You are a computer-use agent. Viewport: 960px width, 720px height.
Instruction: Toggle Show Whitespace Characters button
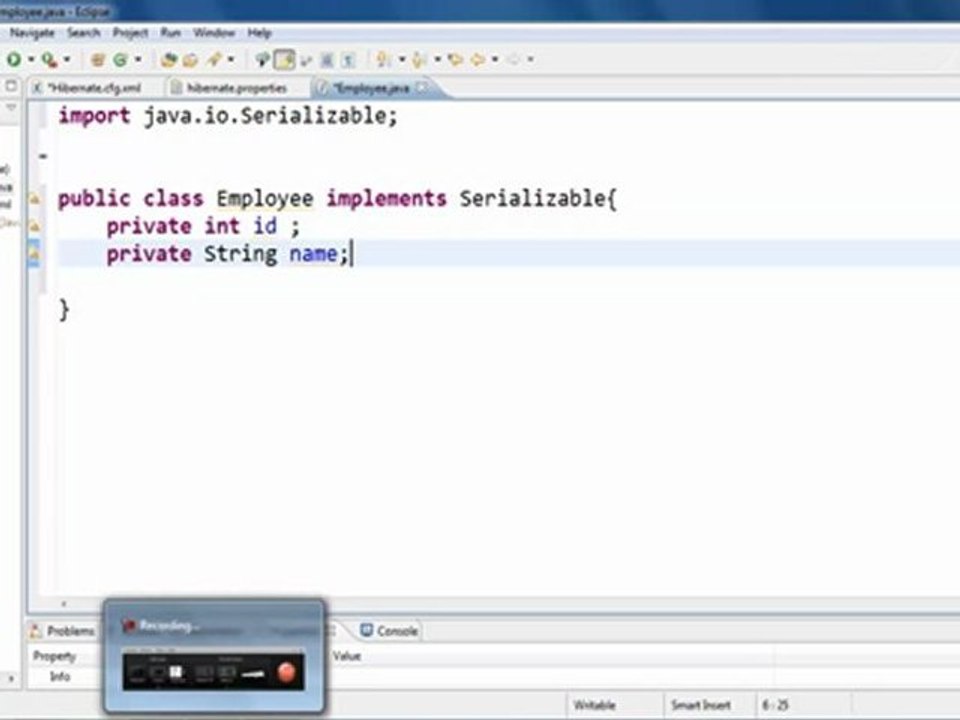pos(348,59)
